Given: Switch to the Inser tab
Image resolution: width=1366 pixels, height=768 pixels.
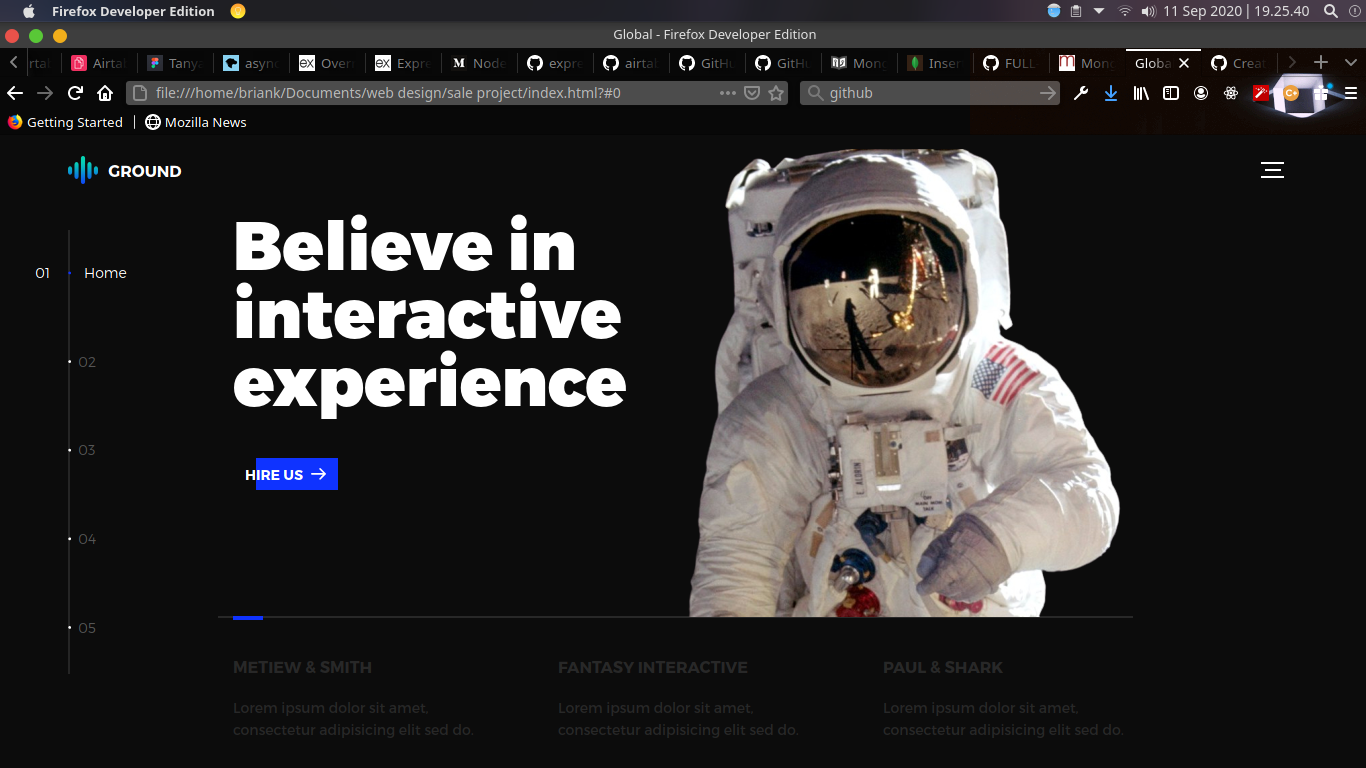Looking at the screenshot, I should [x=934, y=63].
